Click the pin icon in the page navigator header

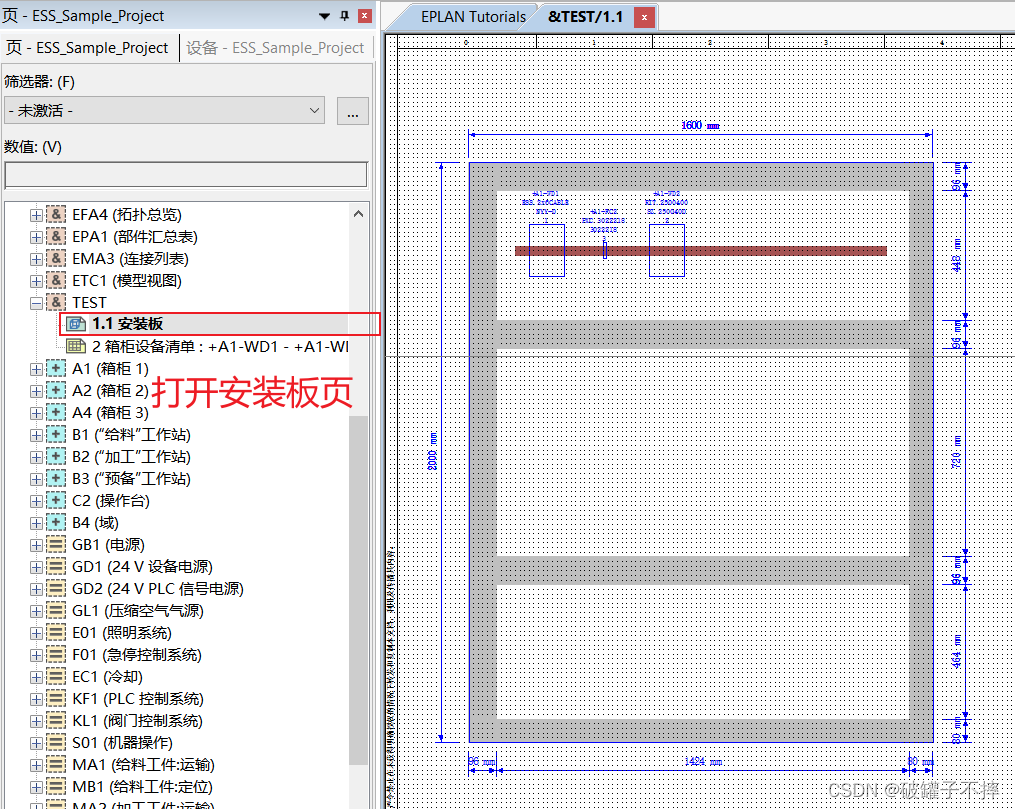(x=345, y=16)
